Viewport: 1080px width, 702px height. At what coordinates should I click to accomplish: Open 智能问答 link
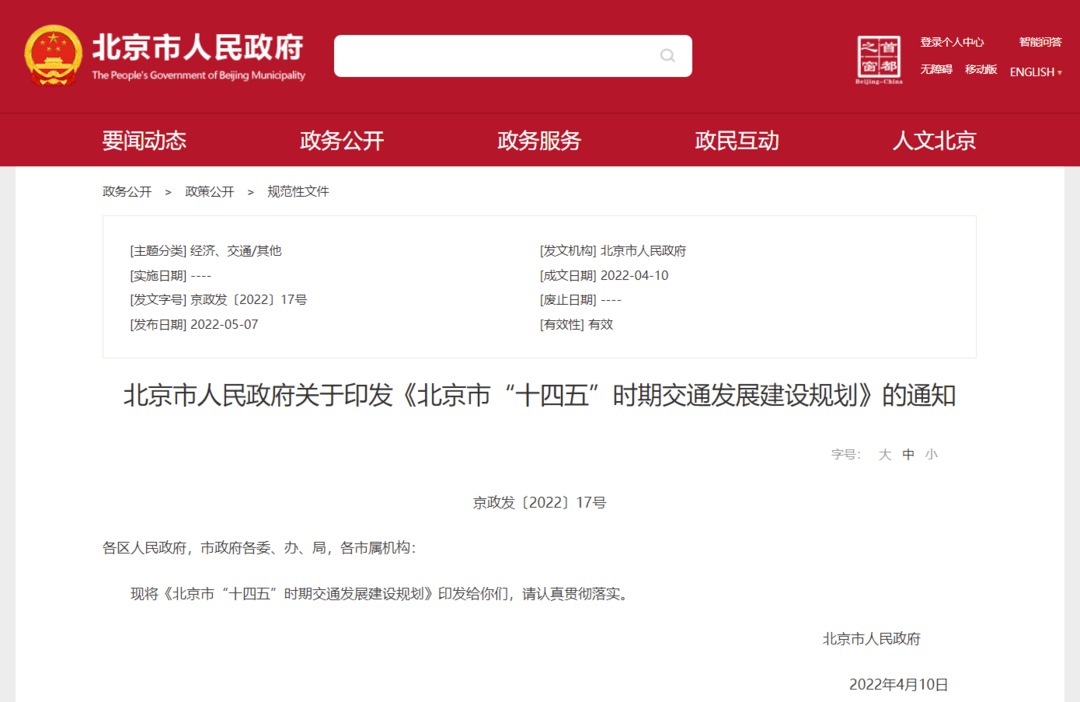1040,43
